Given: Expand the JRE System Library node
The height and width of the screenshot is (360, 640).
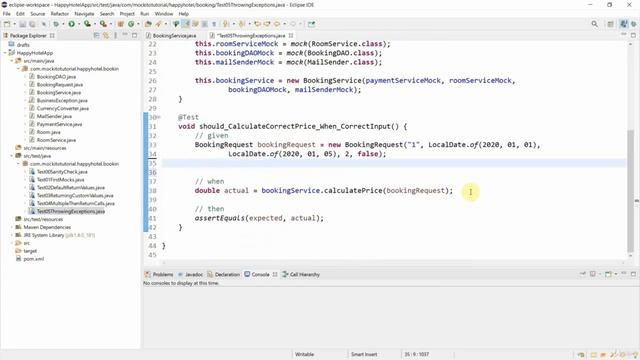Looking at the screenshot, I should coord(12,235).
